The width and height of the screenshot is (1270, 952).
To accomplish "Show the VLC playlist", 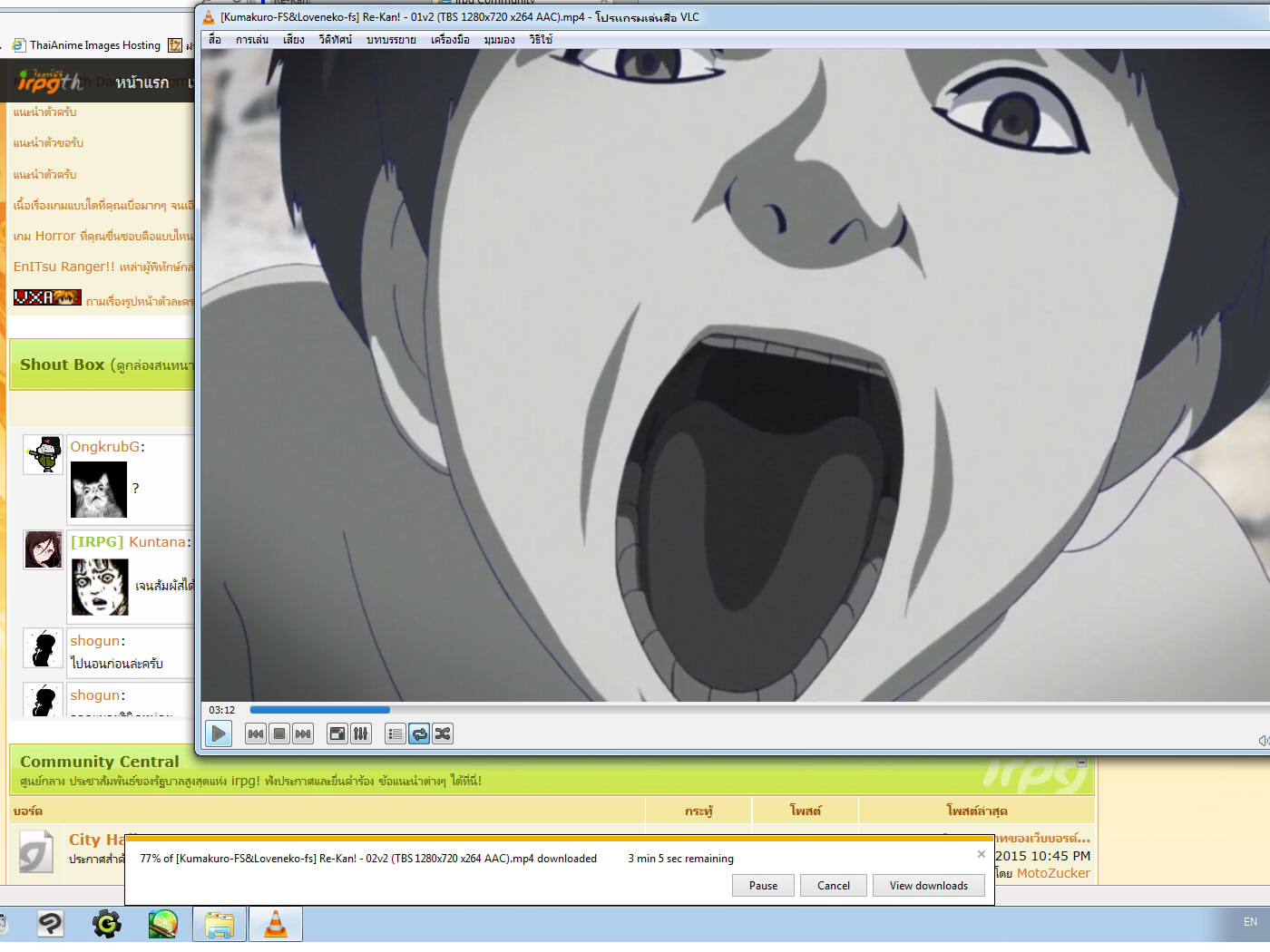I will [x=395, y=733].
